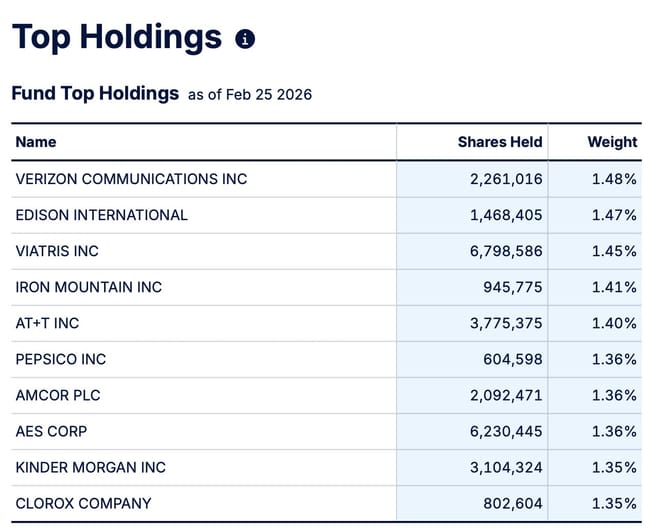Screen dimensions: 650x532
Task: Click the 1.41% weight for Iron Mountain
Action: (x=614, y=287)
